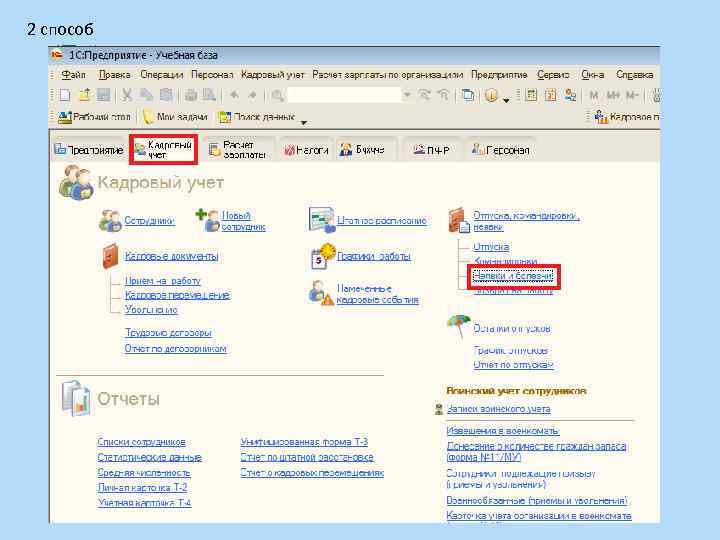Open the Кадровое перемещение link
720x540 pixels.
(x=177, y=295)
